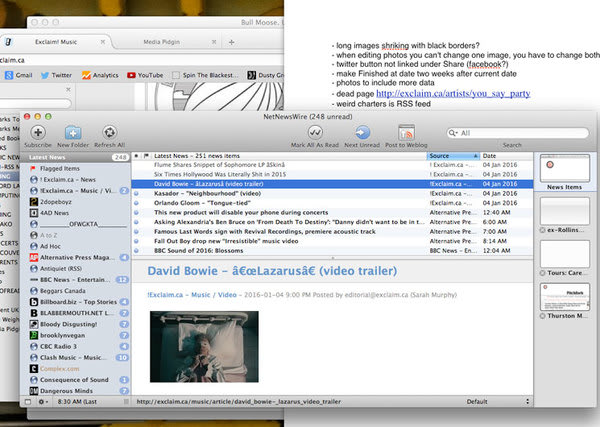Toggle unread dot for Orlando Gloom item
Viewport: 600px width, 427px height.
tap(136, 203)
